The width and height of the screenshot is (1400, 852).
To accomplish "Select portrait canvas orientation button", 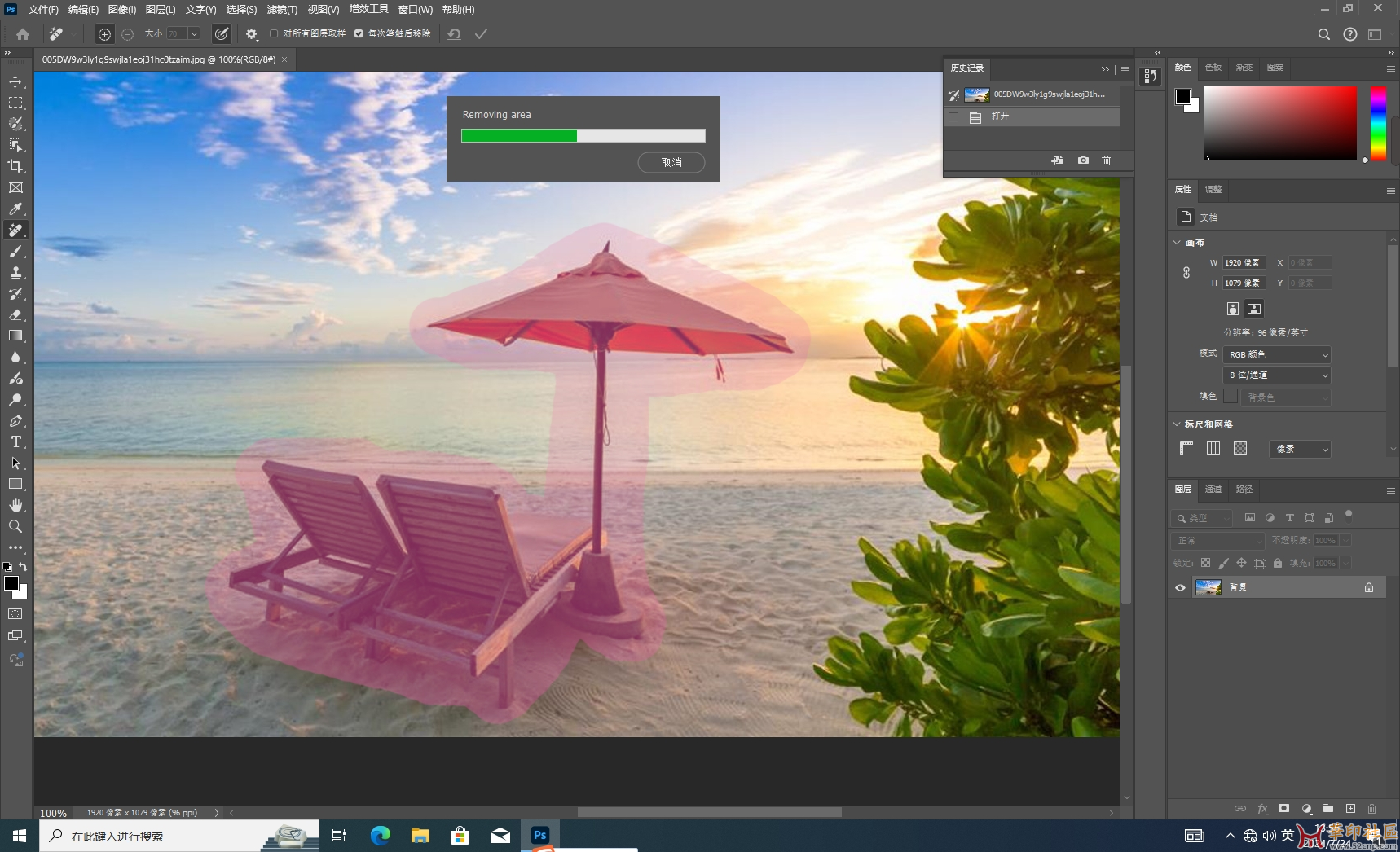I will tap(1233, 309).
